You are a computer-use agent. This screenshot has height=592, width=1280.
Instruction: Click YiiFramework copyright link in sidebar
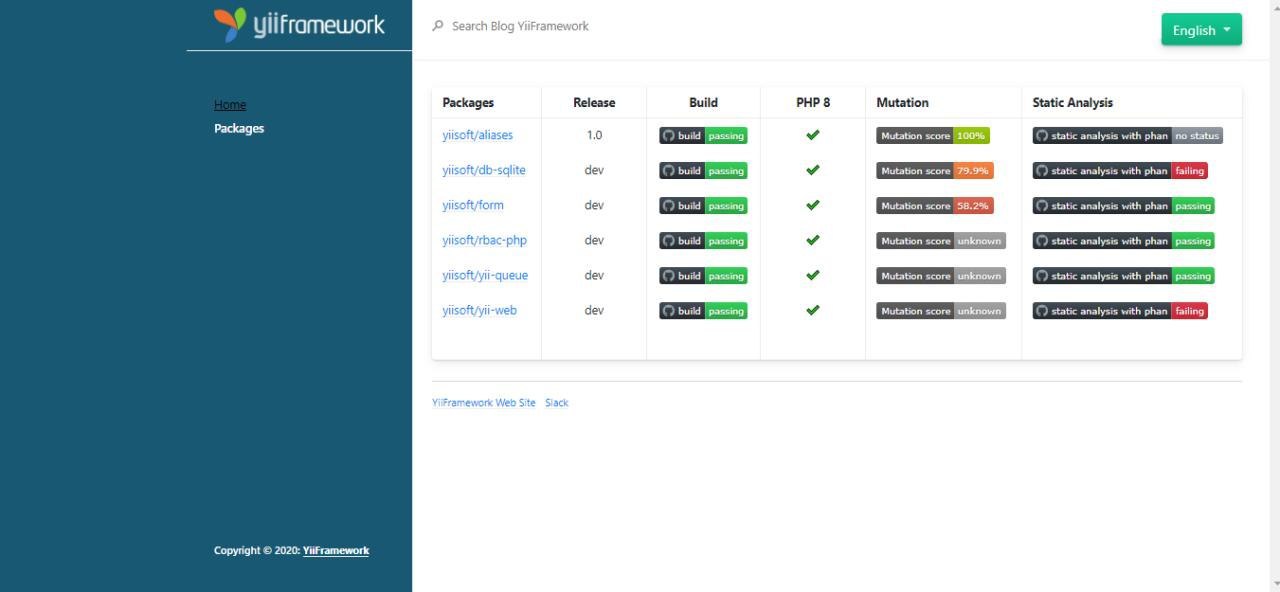336,550
